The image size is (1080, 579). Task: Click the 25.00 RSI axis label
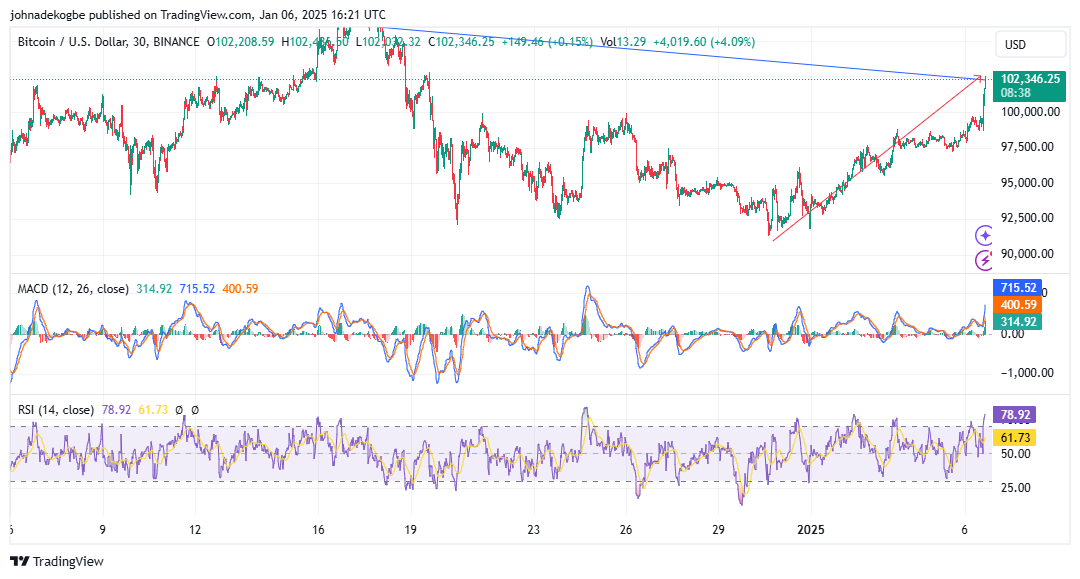1016,487
